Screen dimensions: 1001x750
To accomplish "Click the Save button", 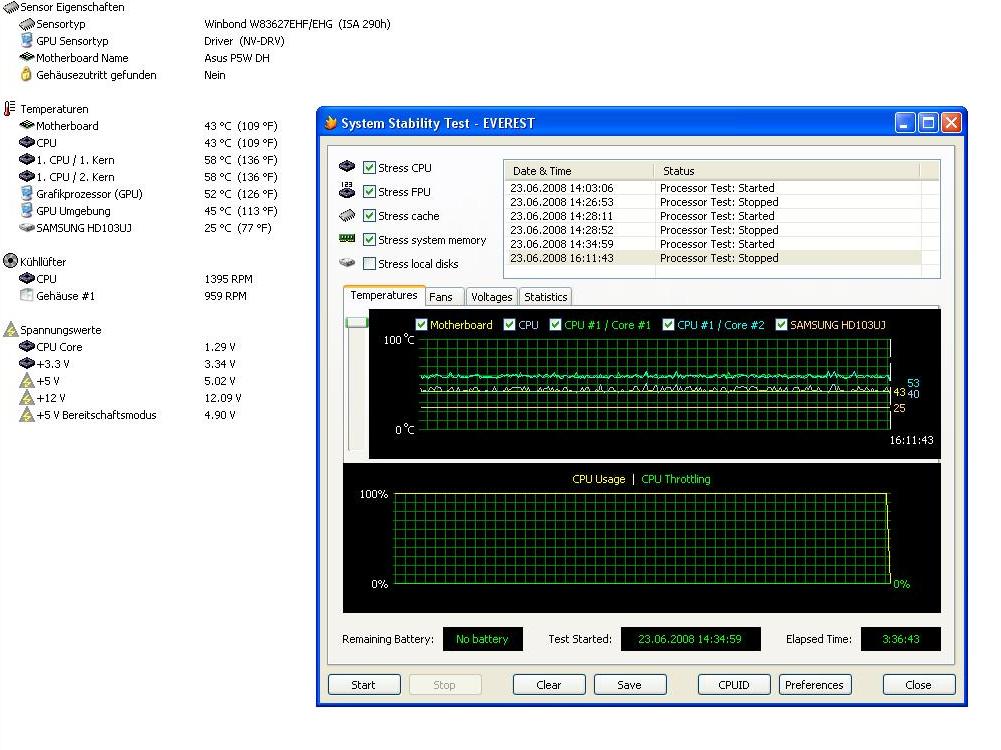I will tap(630, 685).
